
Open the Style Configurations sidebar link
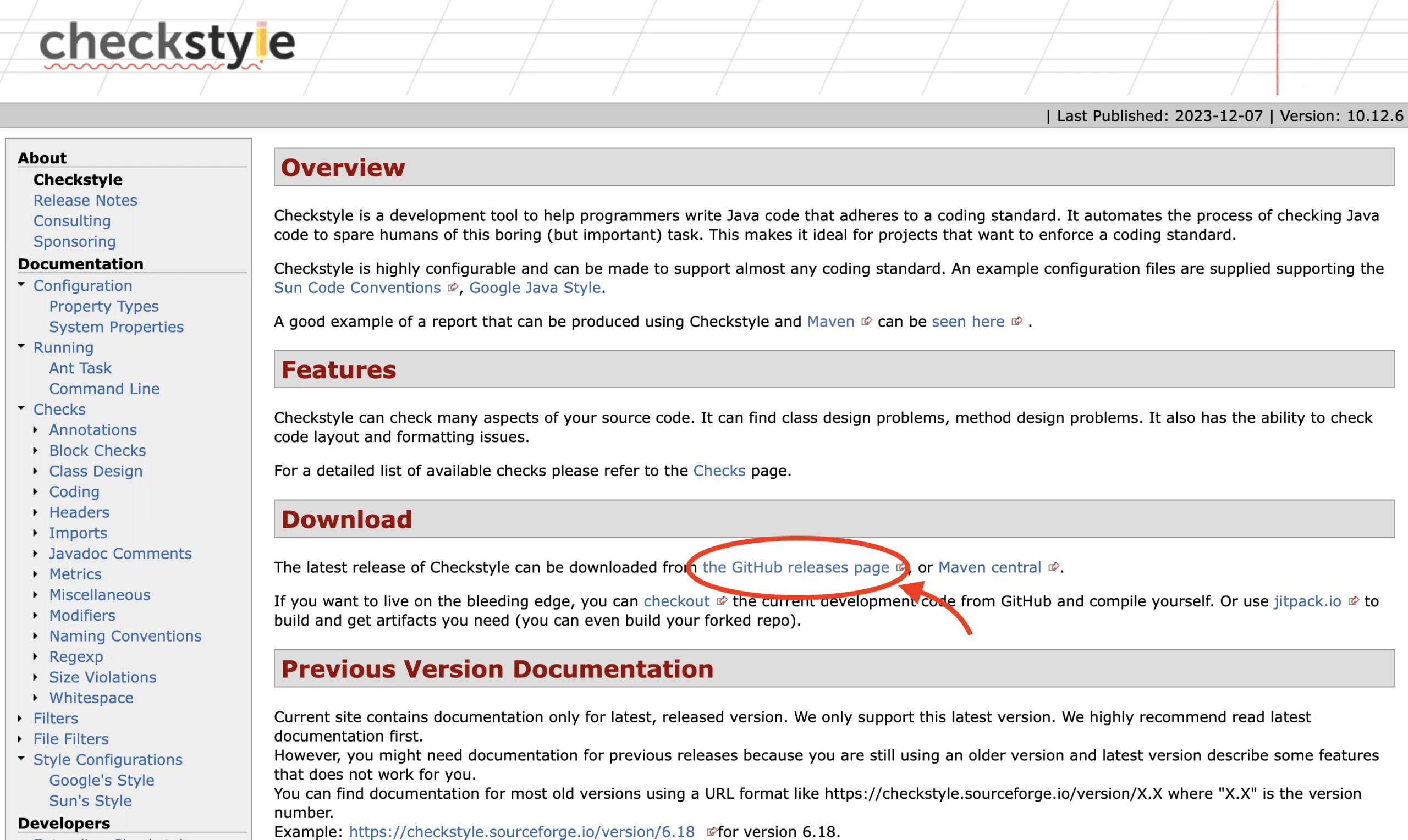pyautogui.click(x=108, y=760)
